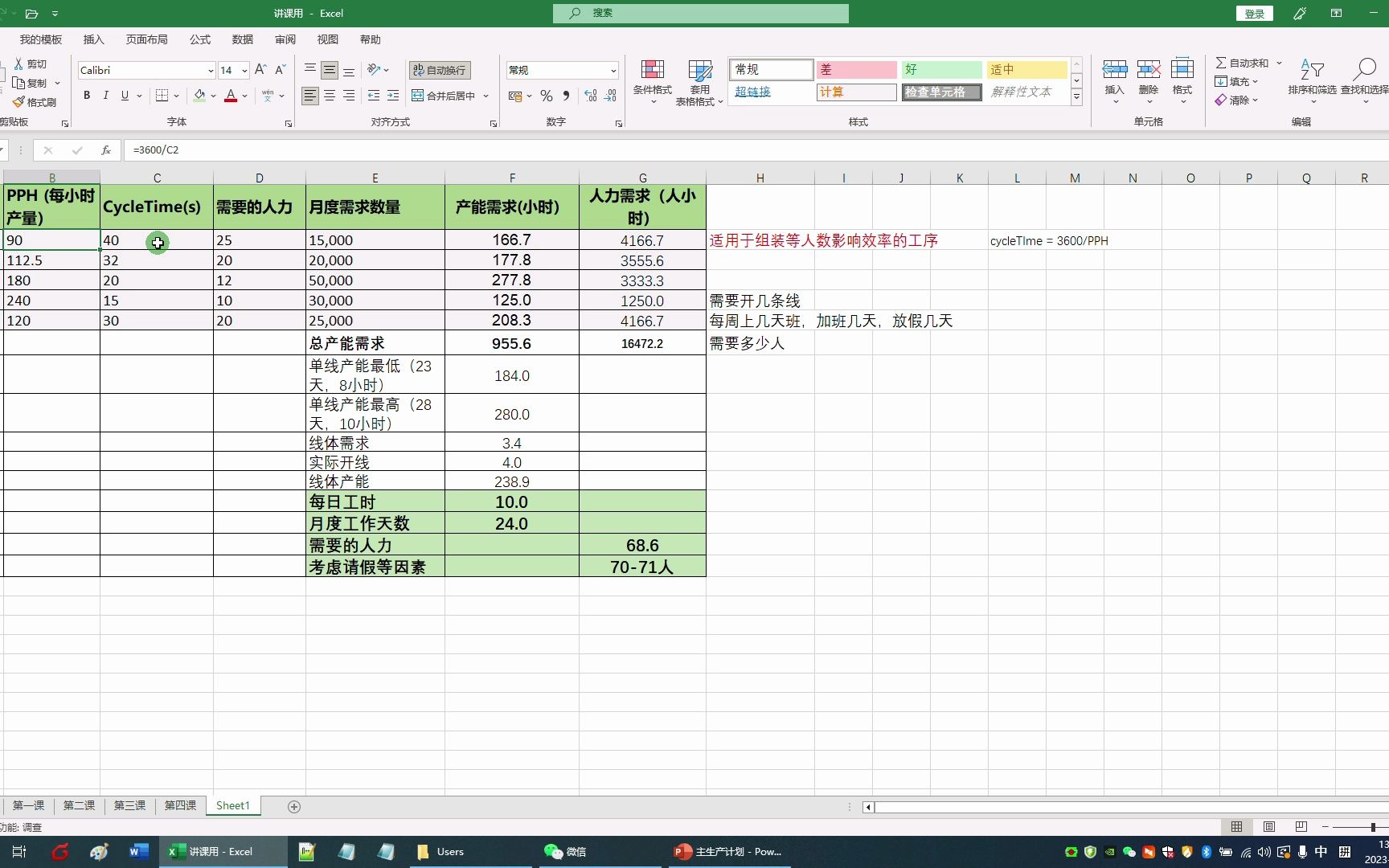This screenshot has width=1389, height=868.
Task: Open font group dialog launcher
Action: [289, 124]
